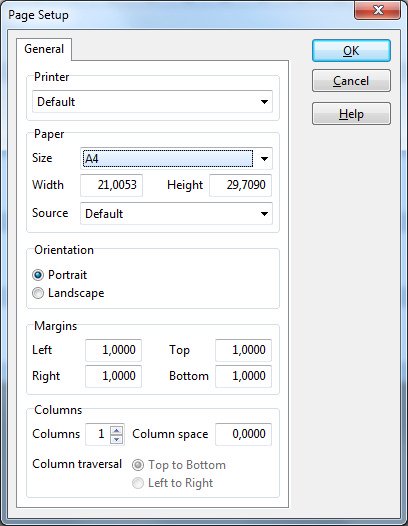Select Portrait orientation radio button
This screenshot has width=408, height=526.
(38, 275)
